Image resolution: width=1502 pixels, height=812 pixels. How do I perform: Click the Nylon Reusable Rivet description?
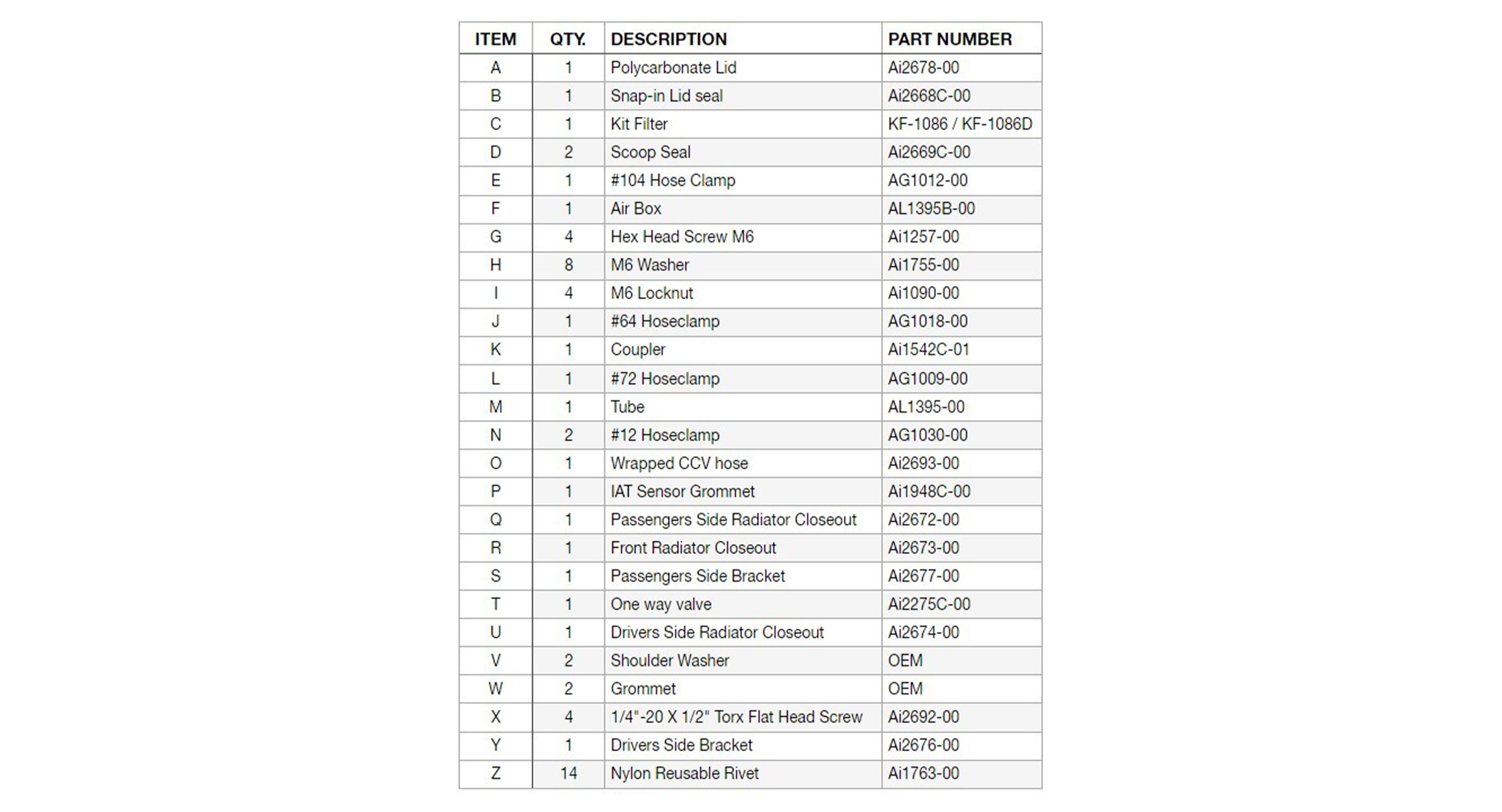point(685,774)
